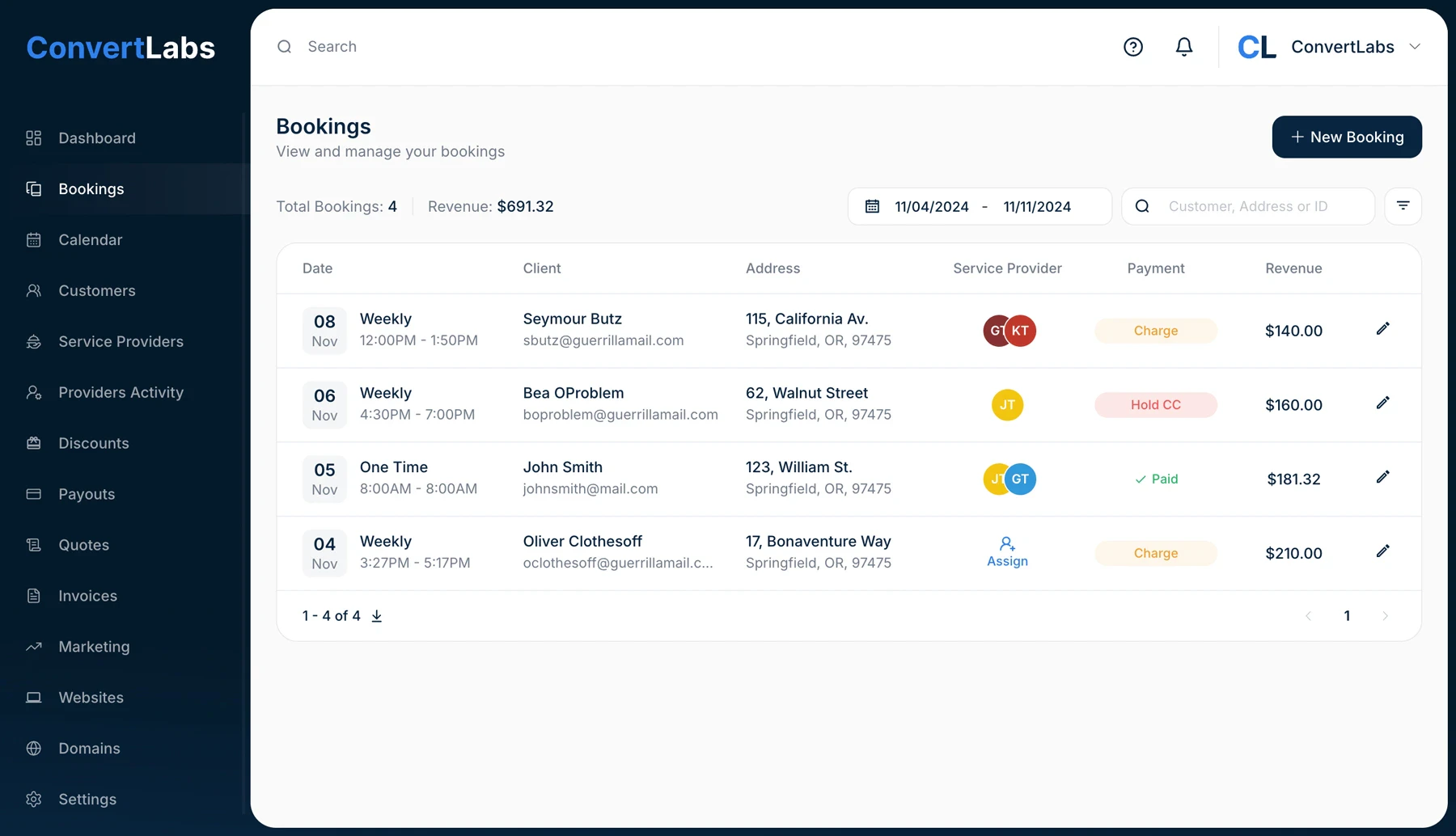Open the date range selector 11/04/2024

[932, 206]
